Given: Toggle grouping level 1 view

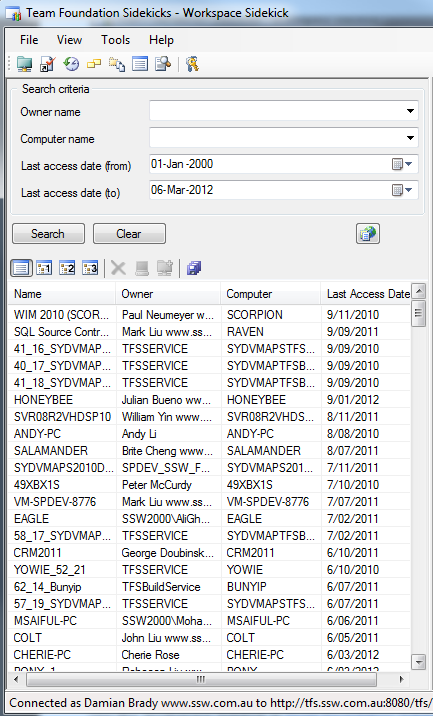Looking at the screenshot, I should [x=44, y=268].
